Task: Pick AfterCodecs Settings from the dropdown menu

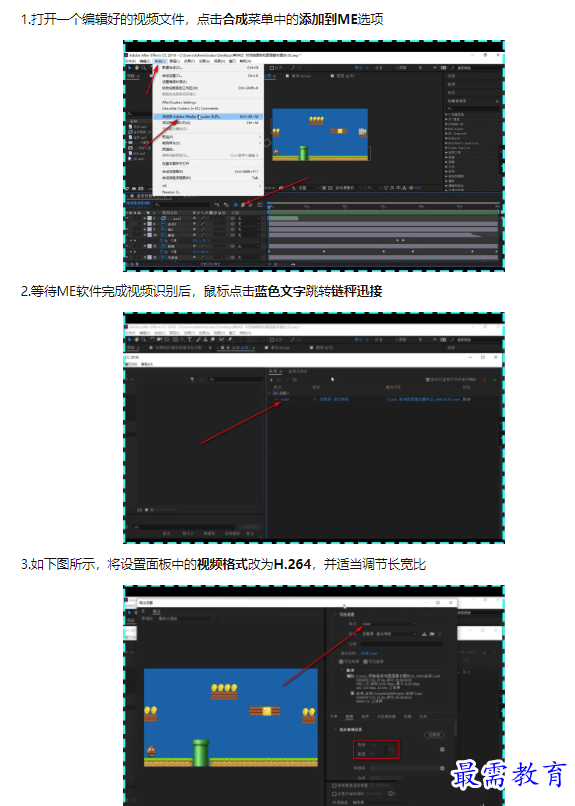Action: 179,102
